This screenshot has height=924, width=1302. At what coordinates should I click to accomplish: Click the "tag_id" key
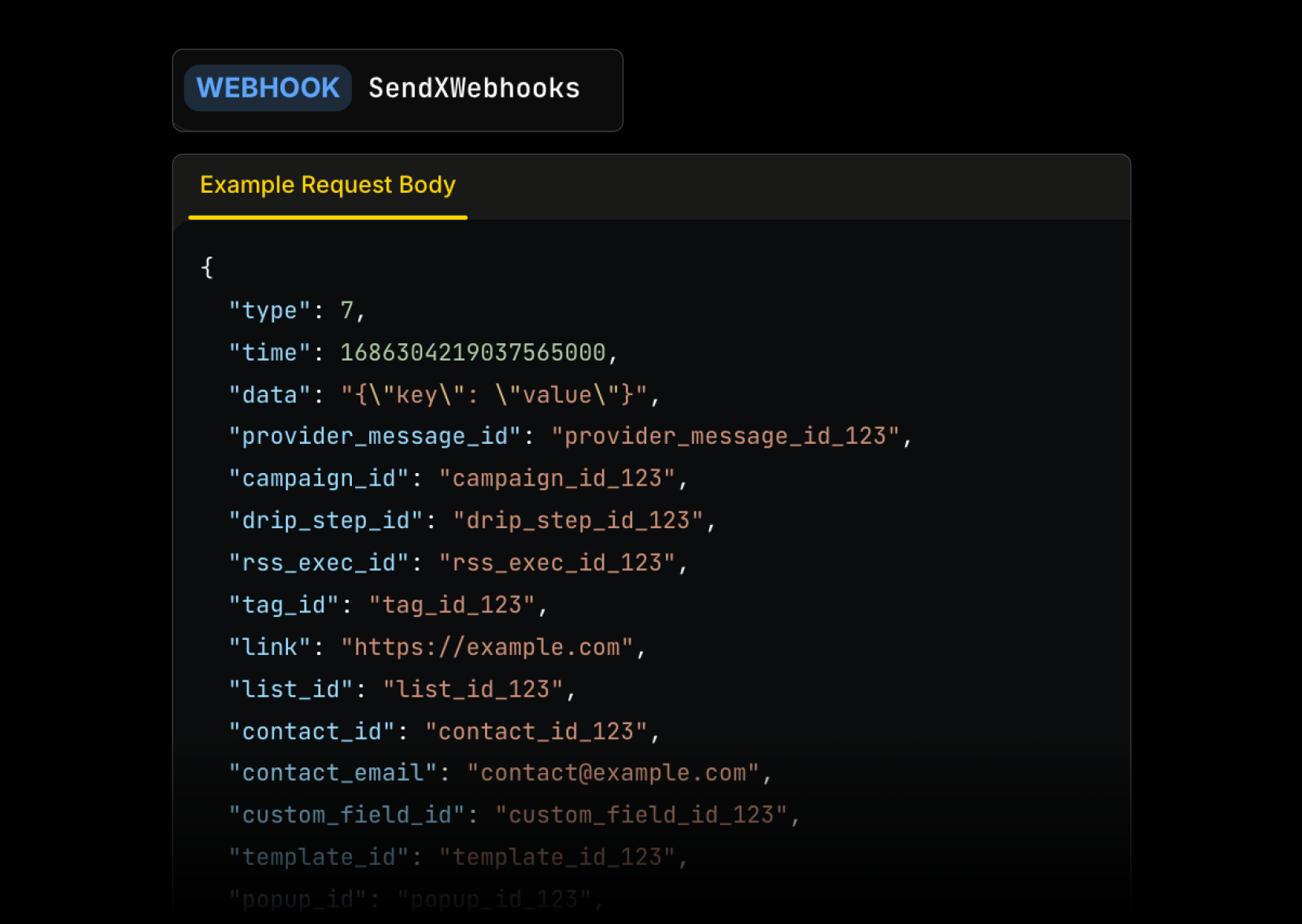click(x=284, y=605)
